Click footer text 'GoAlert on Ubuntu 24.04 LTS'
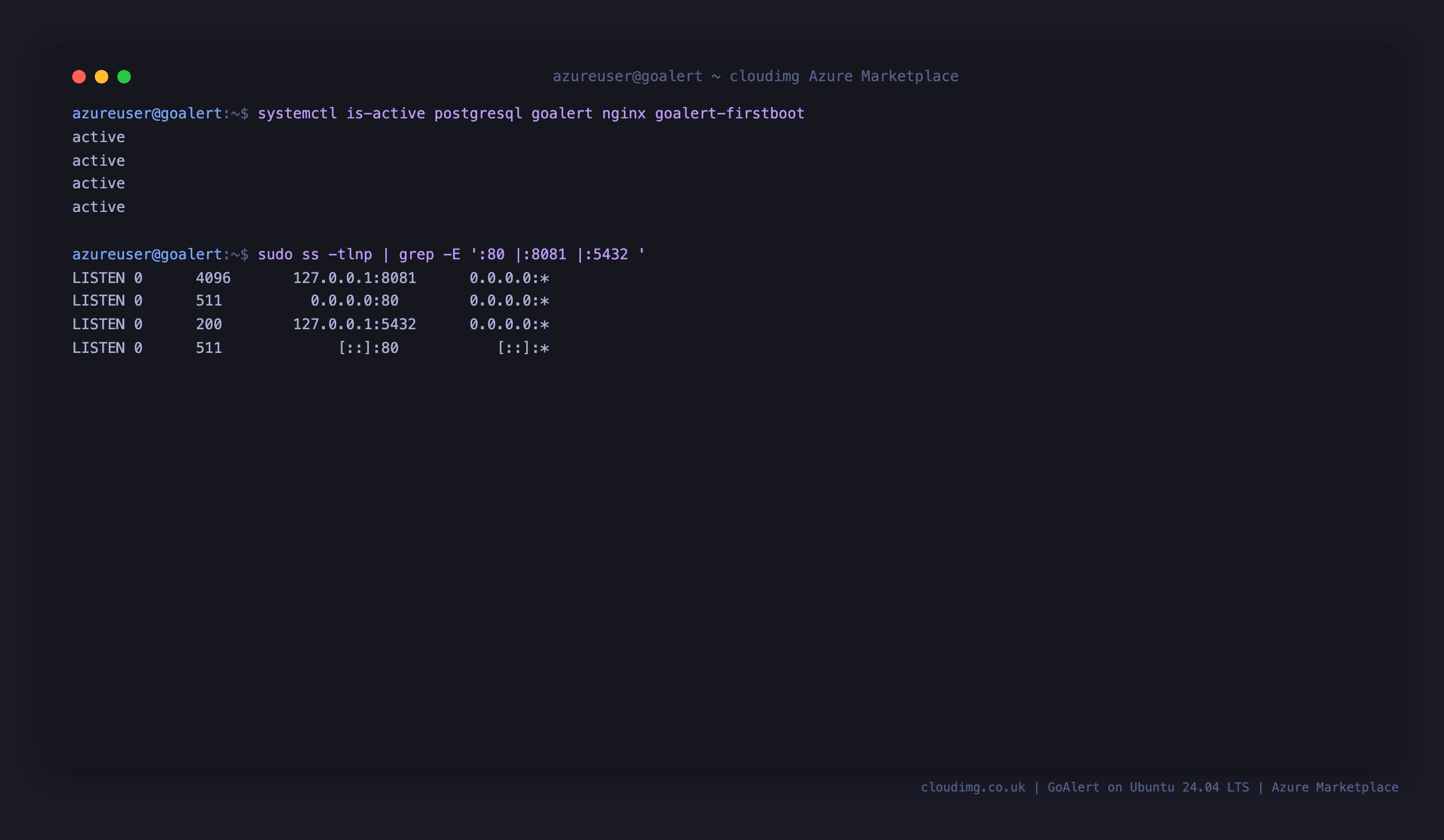This screenshot has height=840, width=1444. pos(1148,788)
